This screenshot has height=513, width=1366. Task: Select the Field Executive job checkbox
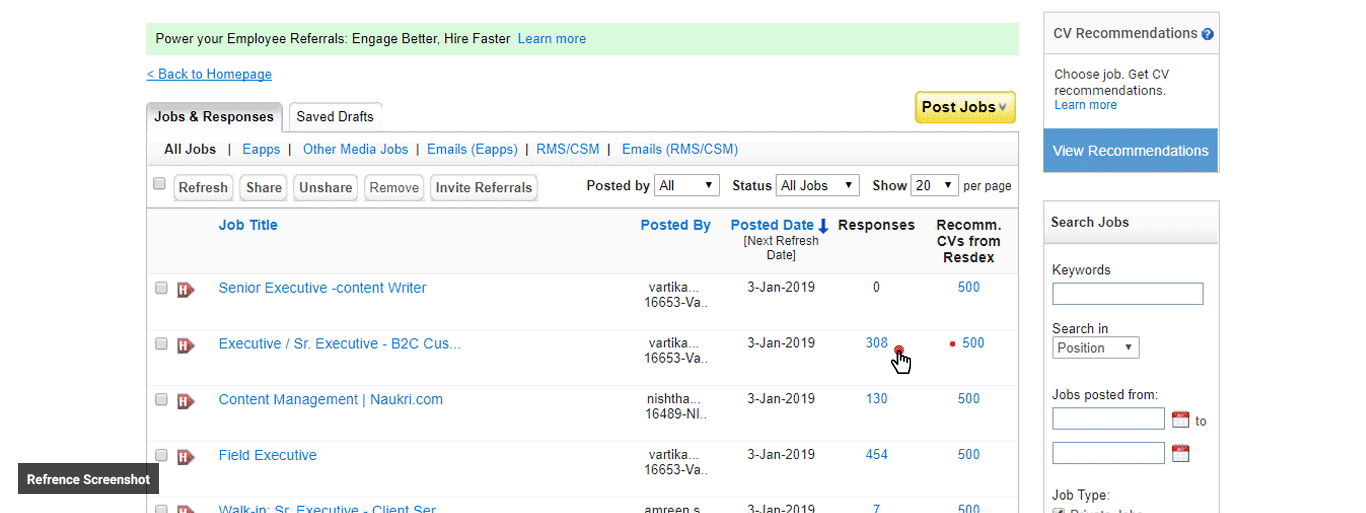click(161, 456)
